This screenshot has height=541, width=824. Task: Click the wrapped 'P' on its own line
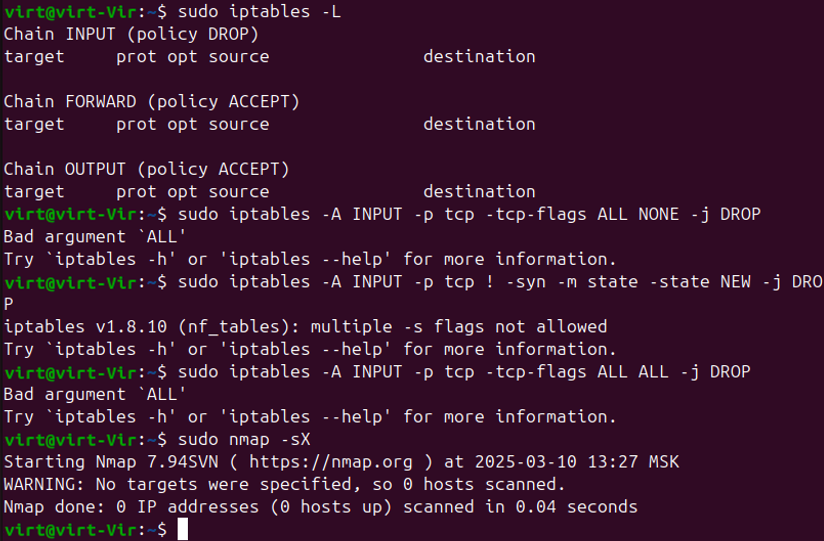(x=8, y=304)
